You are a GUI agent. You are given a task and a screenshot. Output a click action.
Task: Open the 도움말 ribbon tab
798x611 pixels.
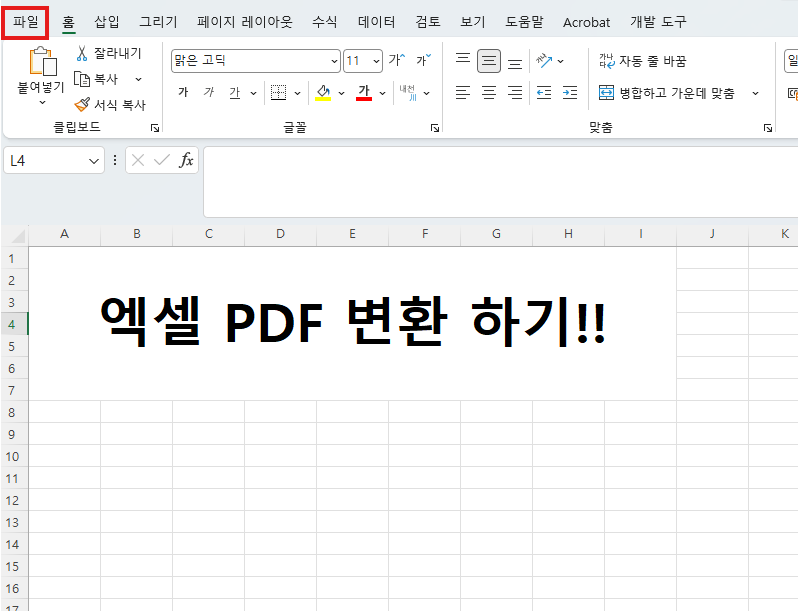524,22
